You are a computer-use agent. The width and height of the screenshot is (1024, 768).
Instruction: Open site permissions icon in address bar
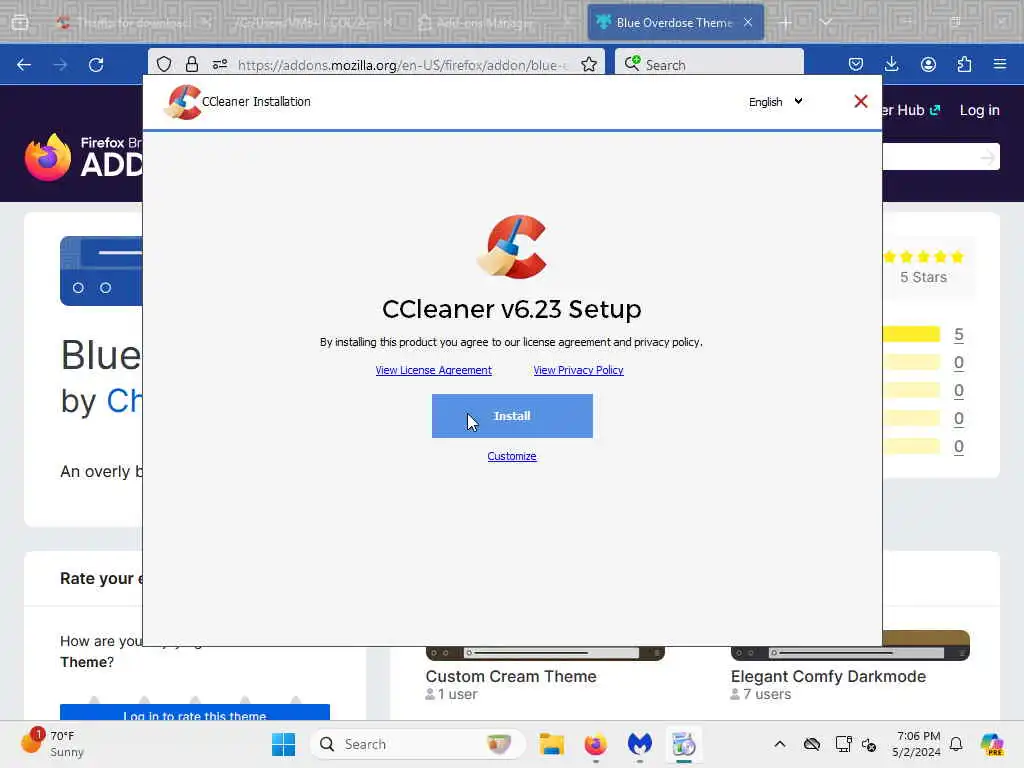tap(219, 64)
